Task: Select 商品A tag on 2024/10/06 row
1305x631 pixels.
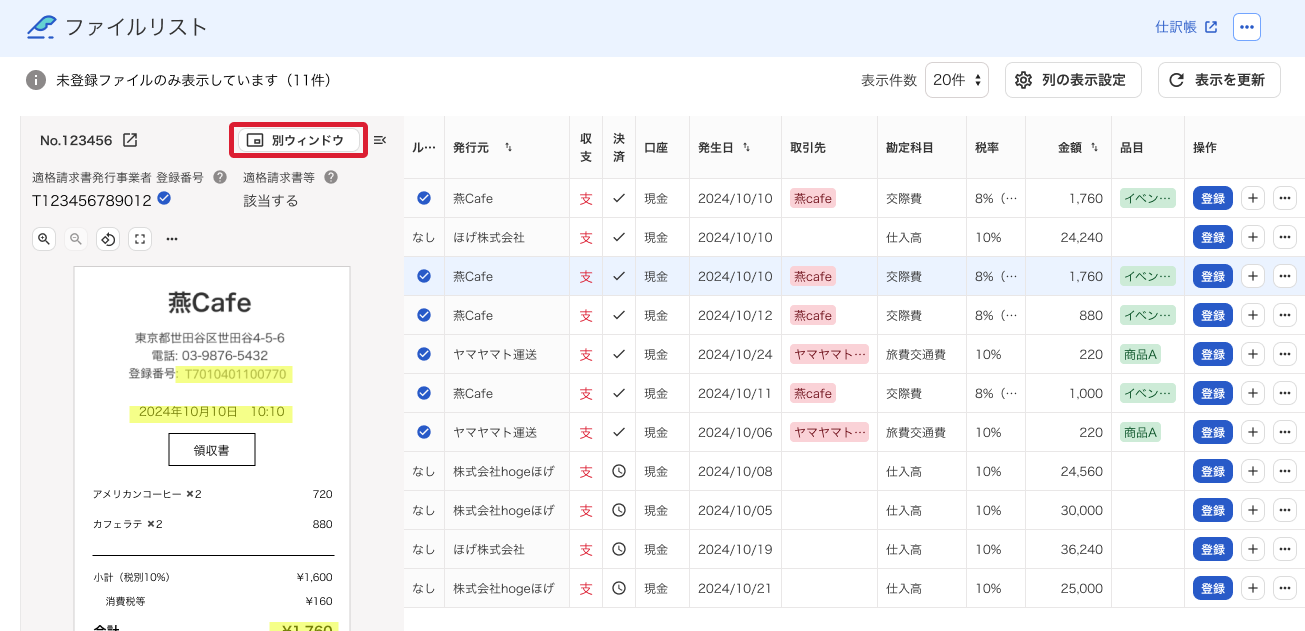Action: 1141,432
